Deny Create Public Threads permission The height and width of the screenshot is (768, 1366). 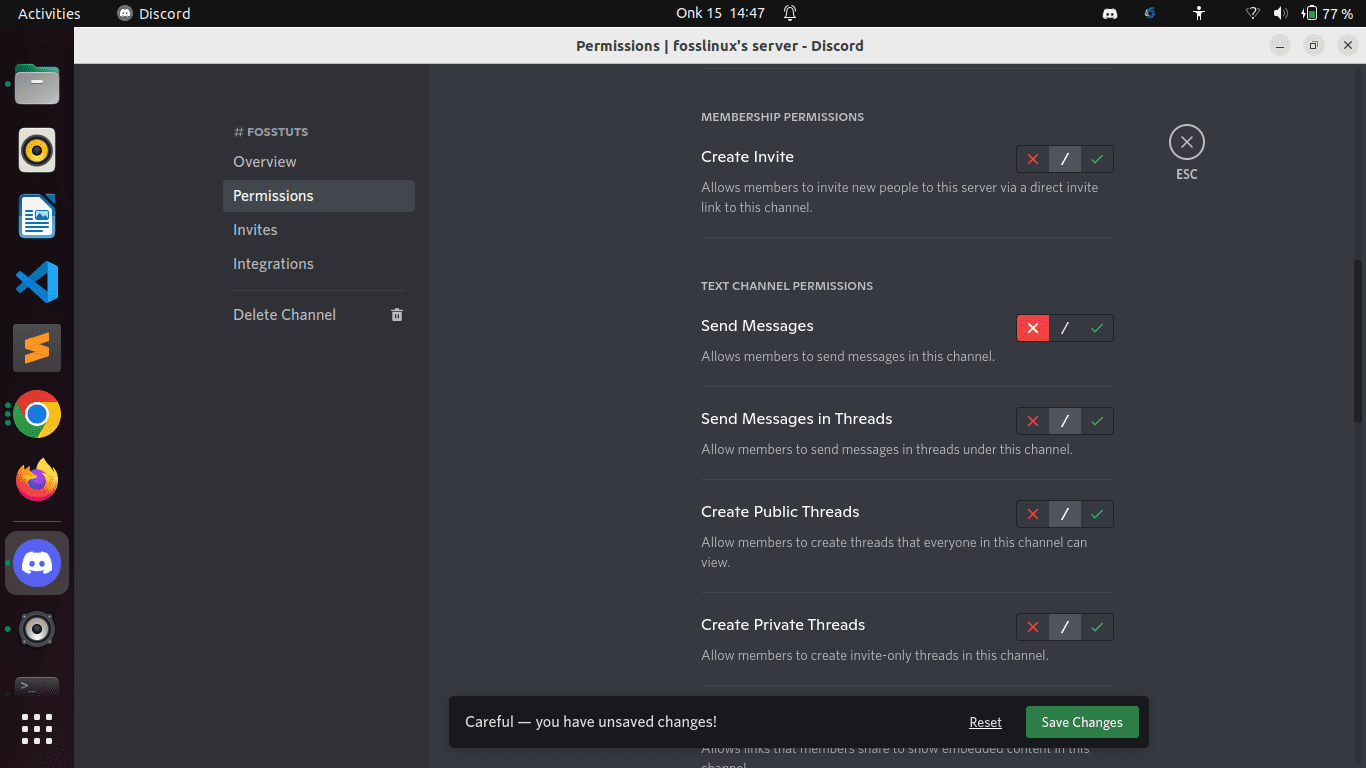(1033, 514)
